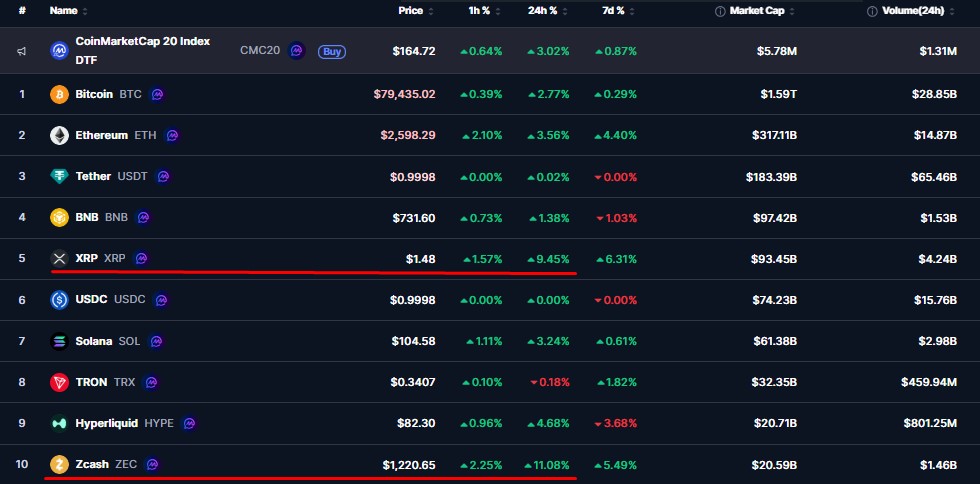Click the USDC coin logo
The width and height of the screenshot is (980, 484).
click(x=59, y=300)
